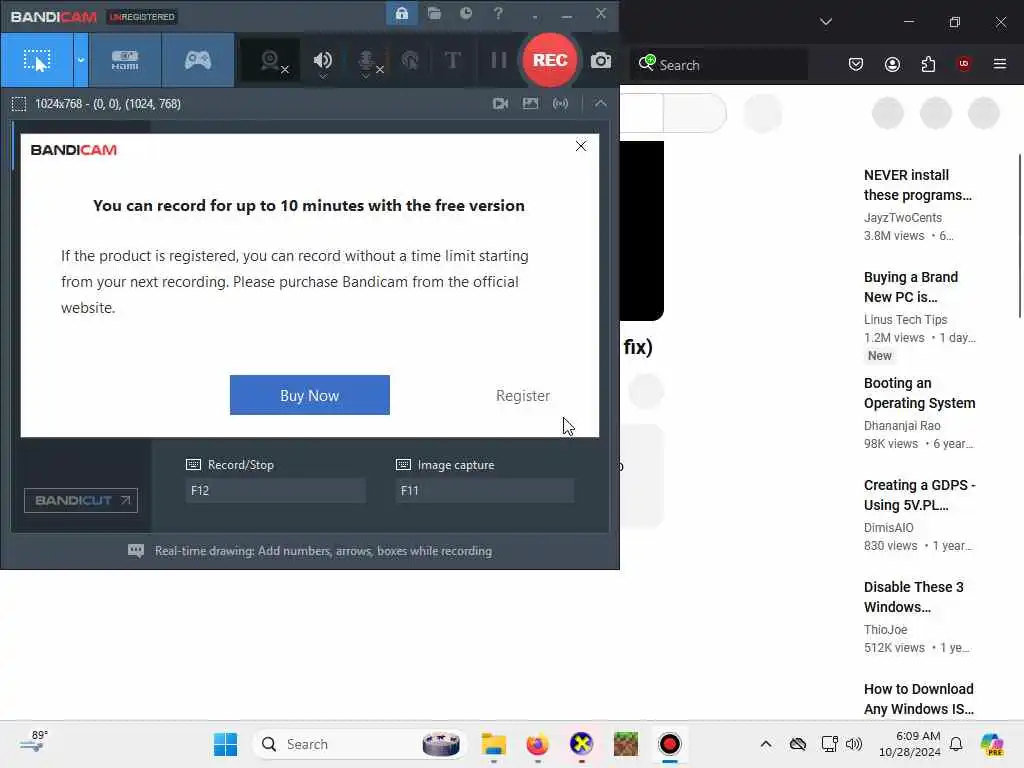Open the output folder icon in Bandicam title bar
The width and height of the screenshot is (1024, 768).
pos(434,14)
